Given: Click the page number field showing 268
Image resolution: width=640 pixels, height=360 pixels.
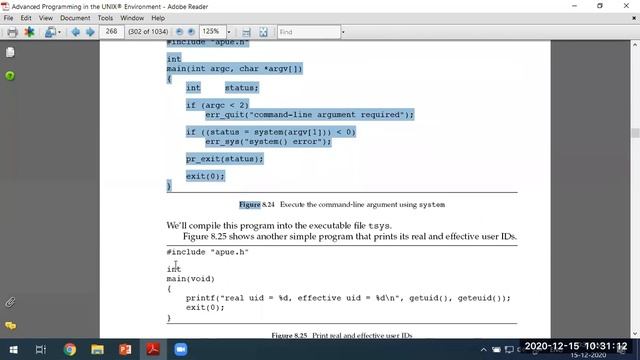Looking at the screenshot, I should click(x=111, y=31).
